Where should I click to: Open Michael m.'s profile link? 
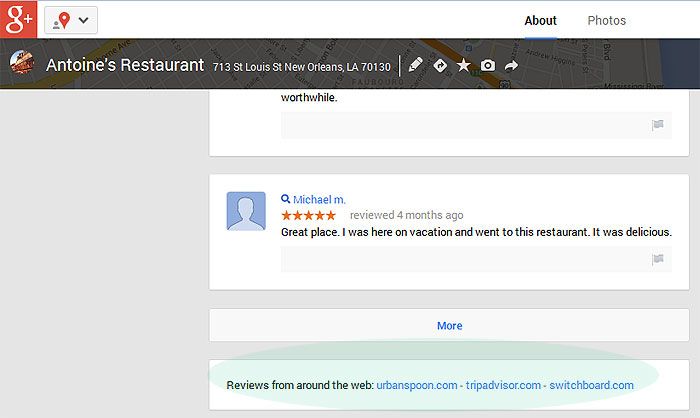[x=319, y=200]
